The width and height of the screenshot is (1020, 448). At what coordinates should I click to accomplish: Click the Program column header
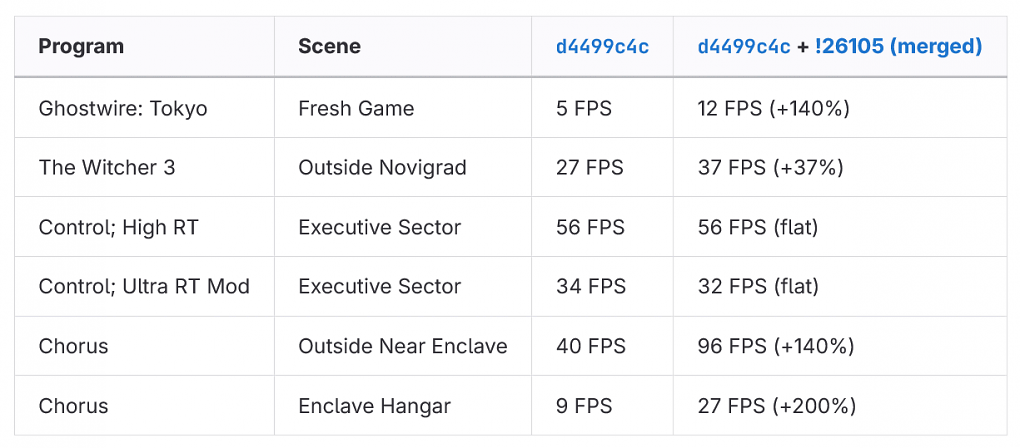click(81, 47)
